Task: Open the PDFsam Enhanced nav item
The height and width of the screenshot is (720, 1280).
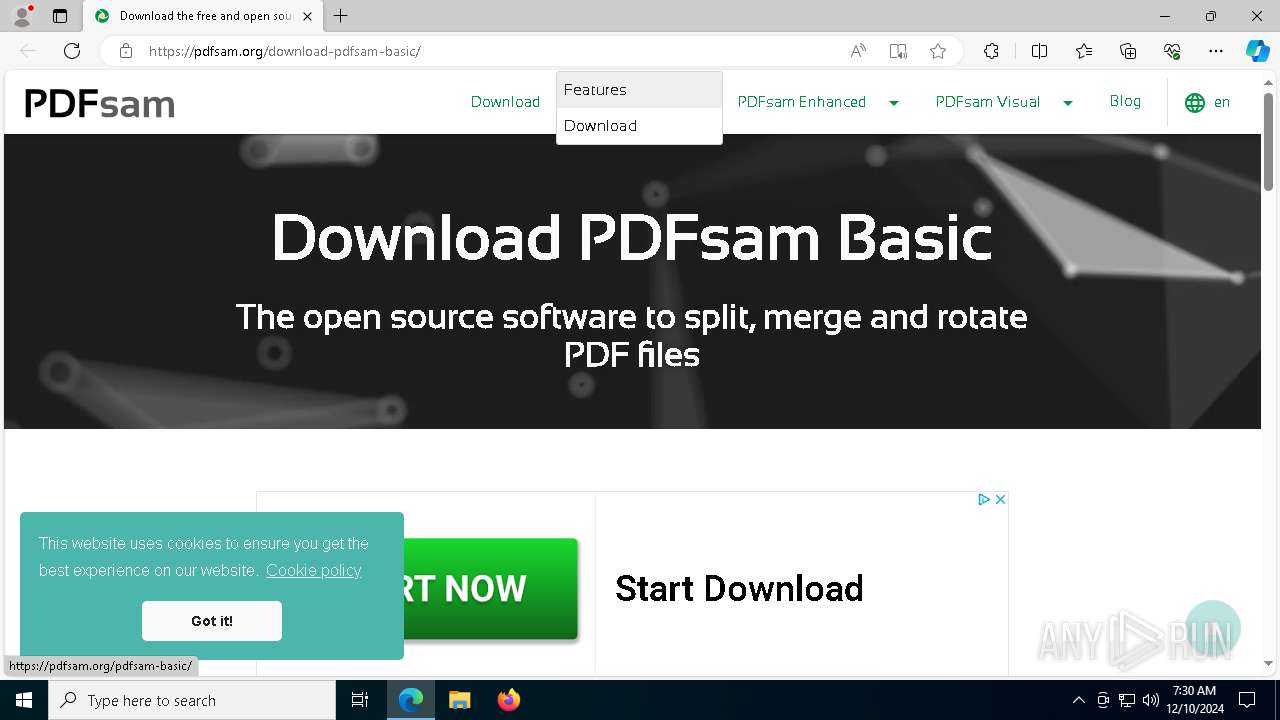Action: point(802,102)
